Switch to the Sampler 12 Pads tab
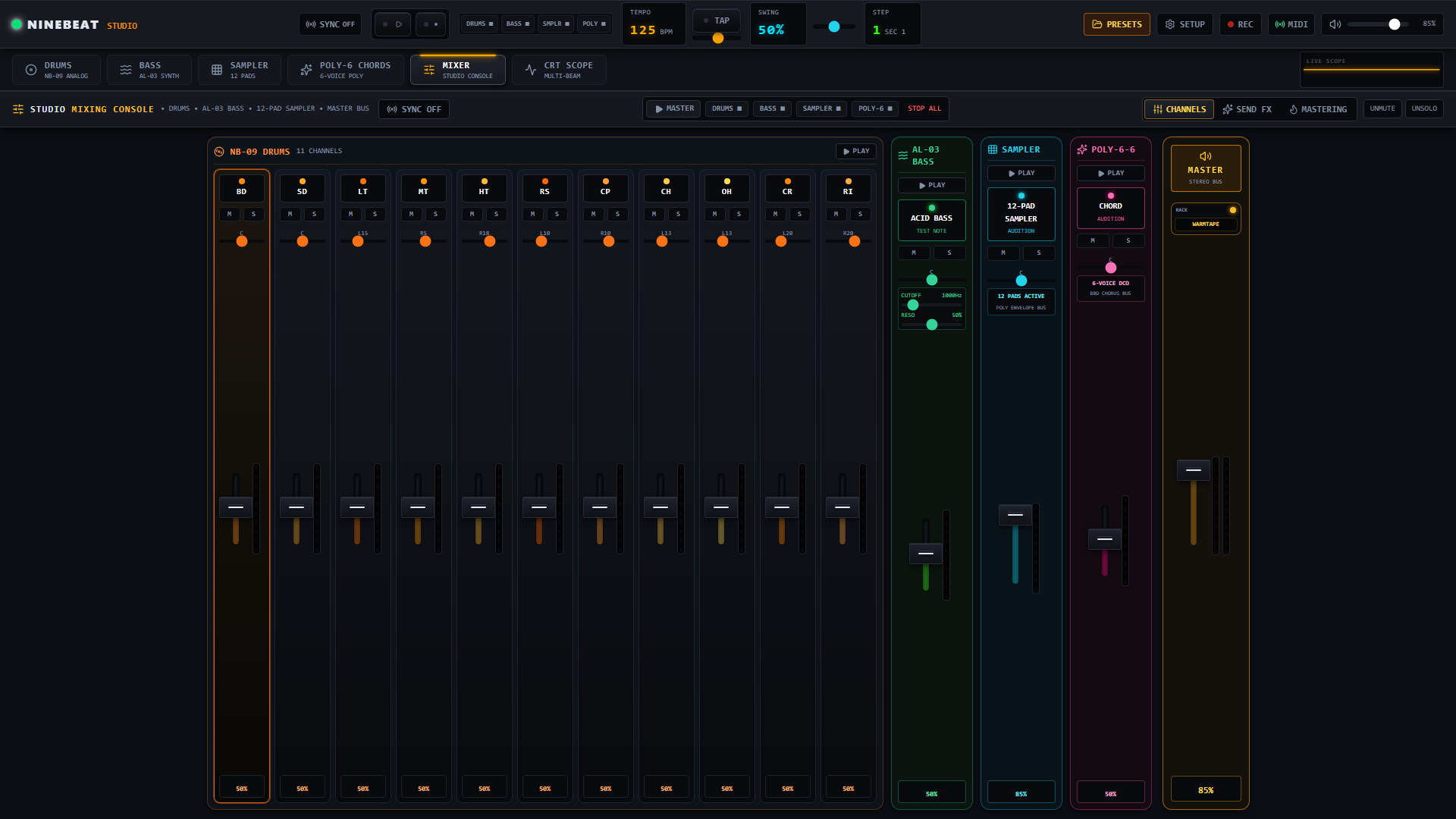The image size is (1456, 819). (239, 70)
